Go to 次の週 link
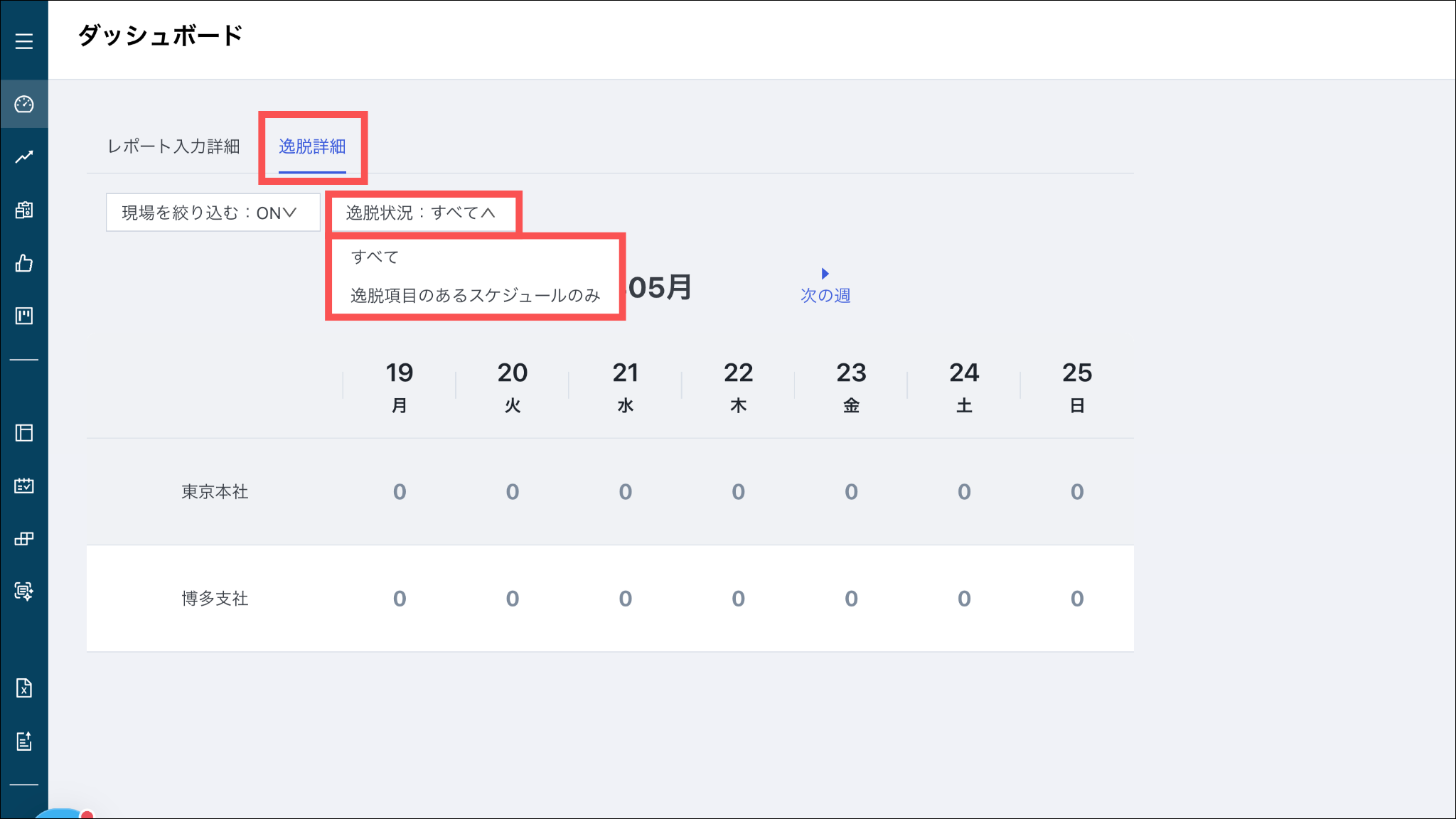 tap(825, 294)
